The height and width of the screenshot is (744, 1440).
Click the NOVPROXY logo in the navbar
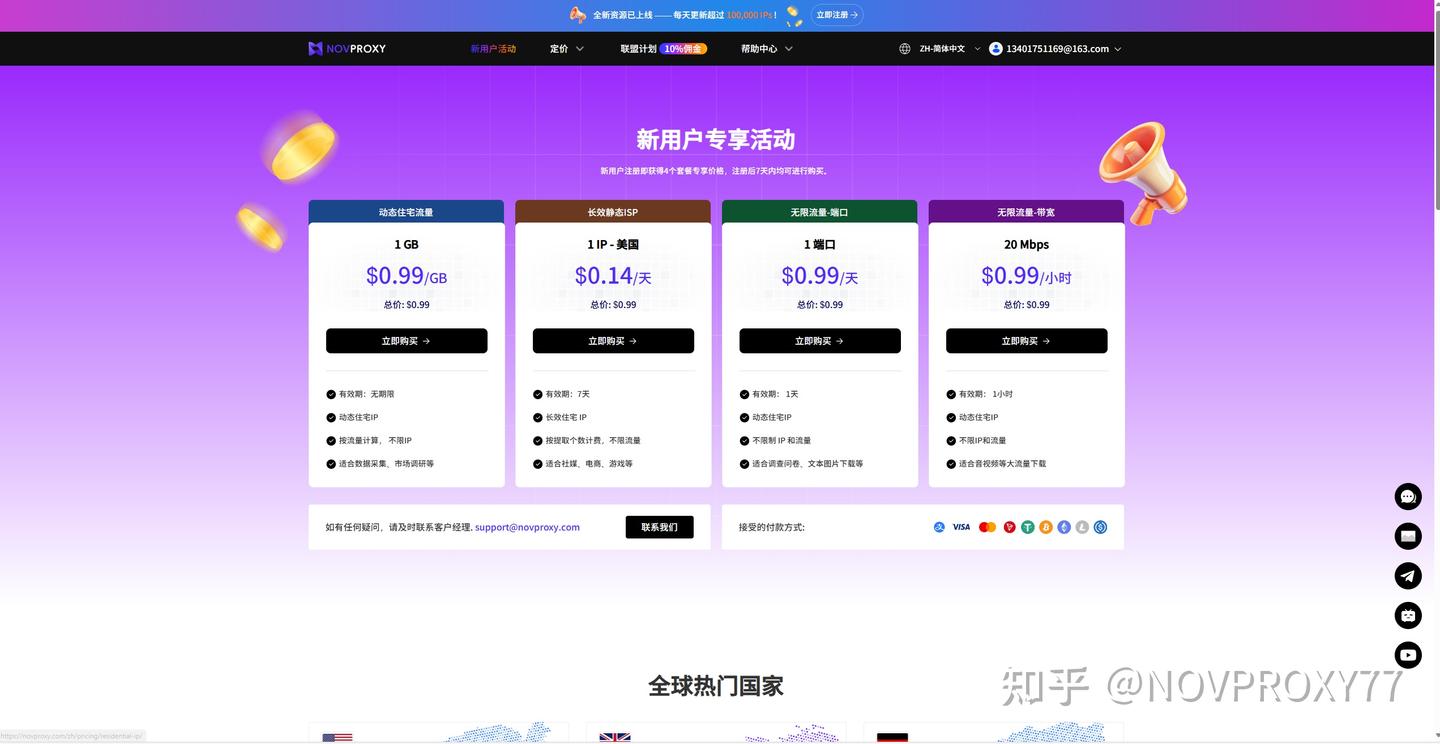[346, 48]
